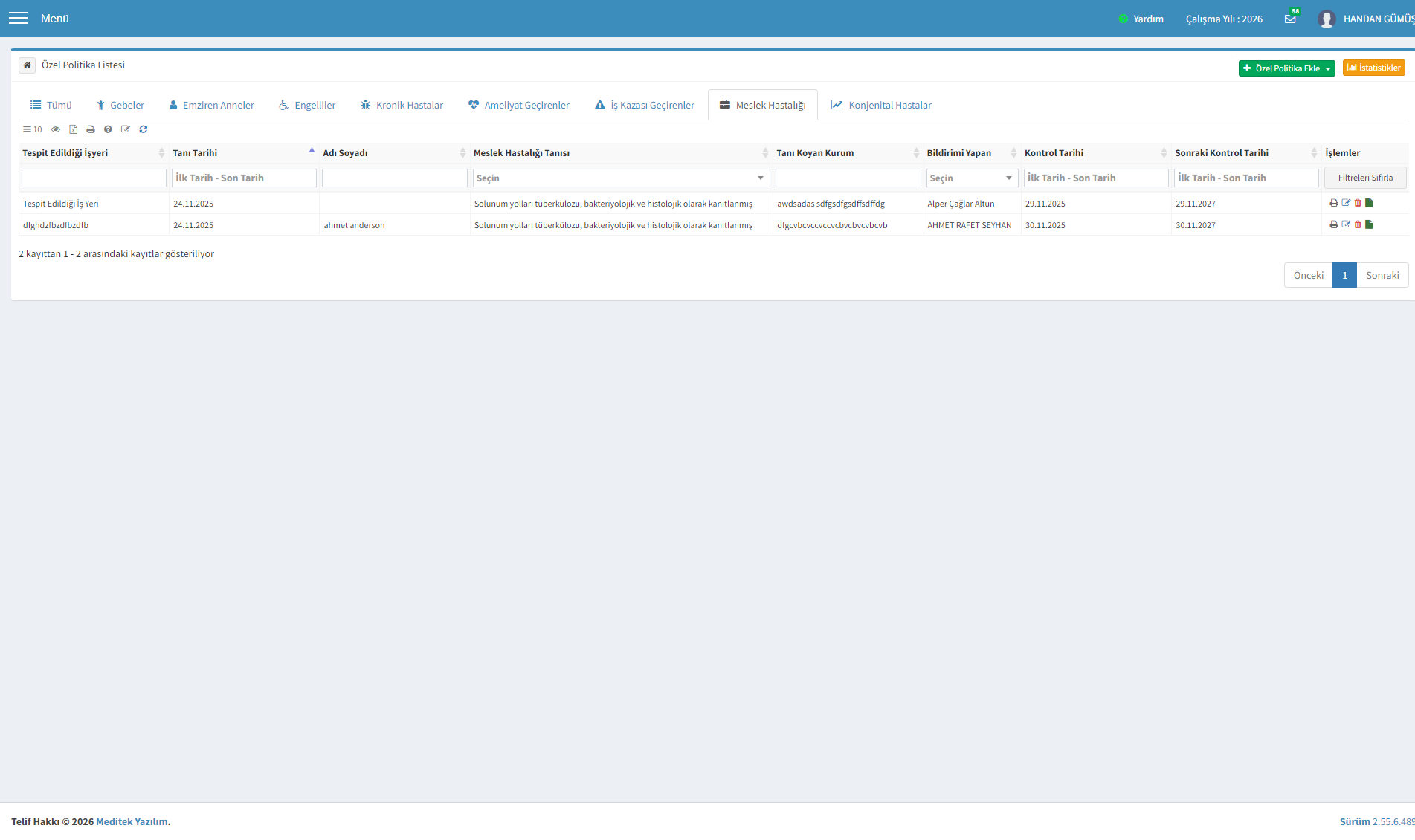1415x840 pixels.
Task: Delete the ahmet anderson record
Action: [1358, 224]
